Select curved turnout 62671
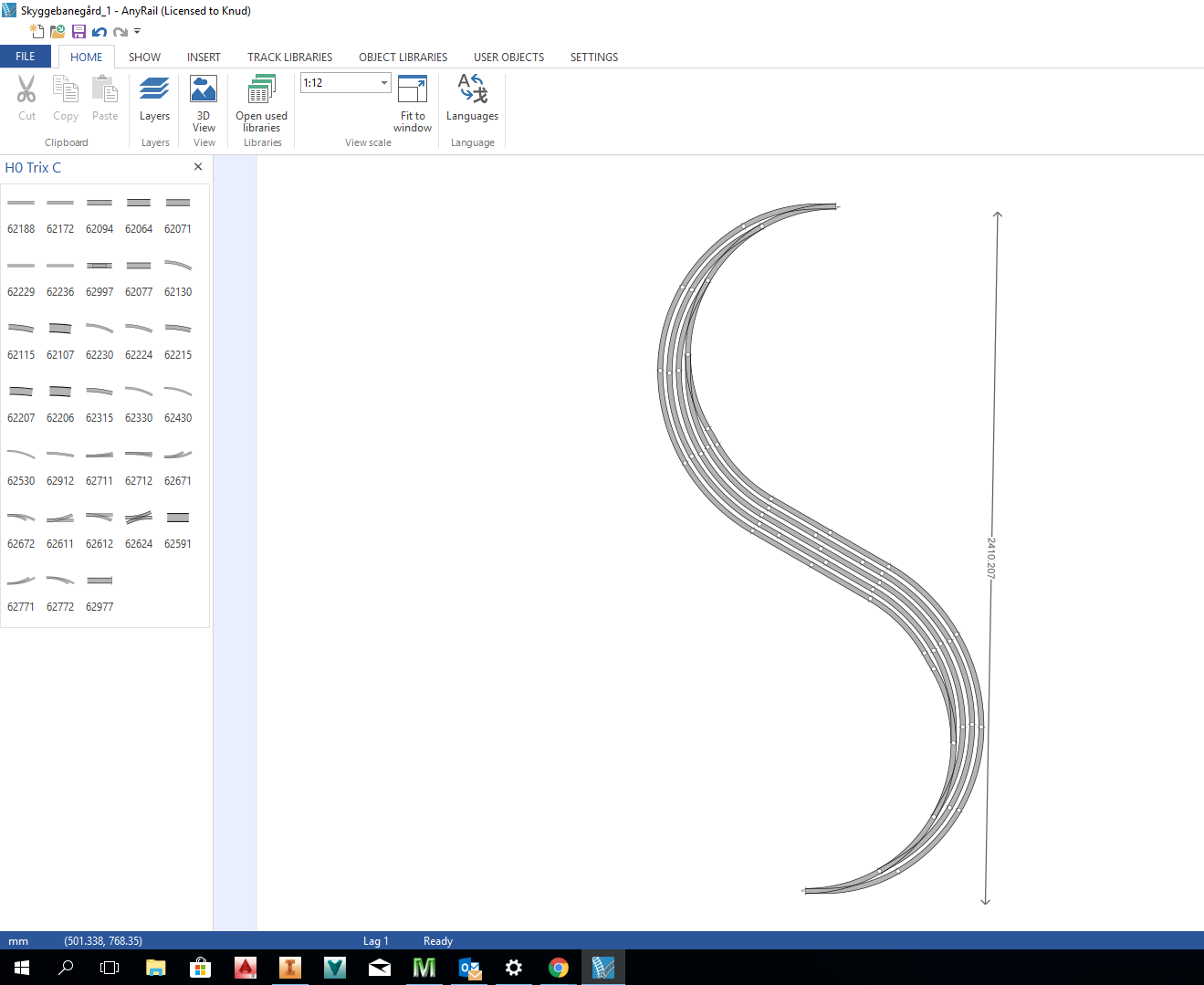Screen dimensions: 1204x985 (178, 466)
